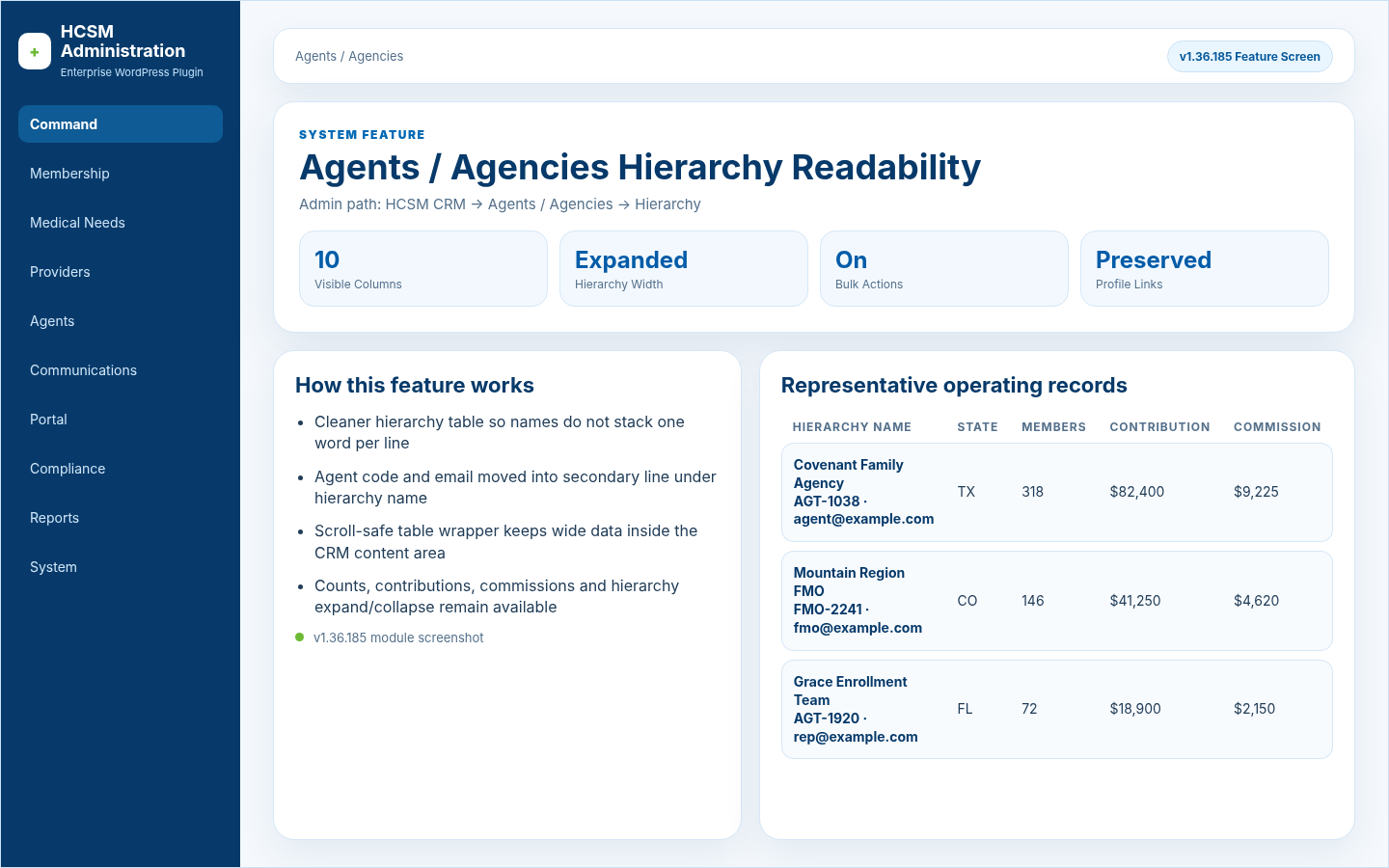Open the Agents sidebar item

pyautogui.click(x=121, y=321)
